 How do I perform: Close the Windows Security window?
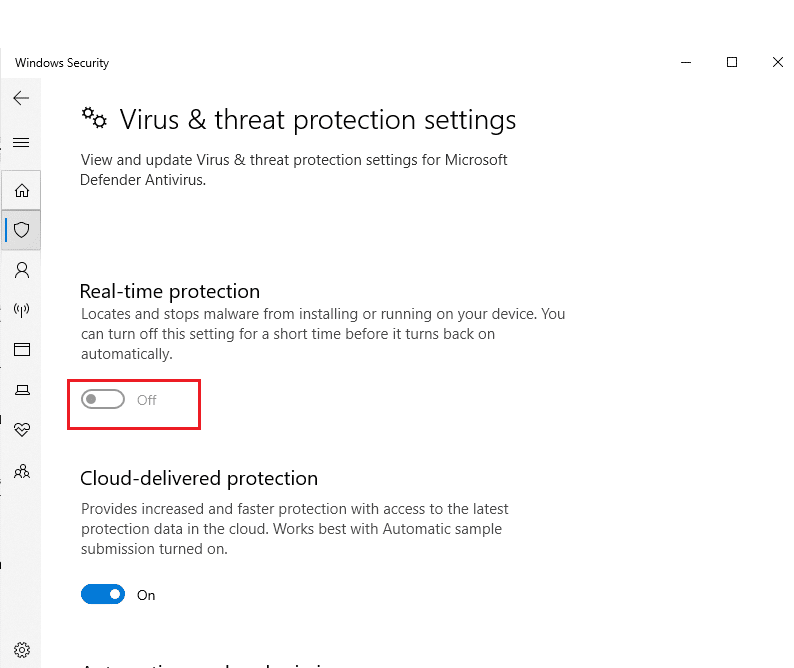click(x=778, y=62)
